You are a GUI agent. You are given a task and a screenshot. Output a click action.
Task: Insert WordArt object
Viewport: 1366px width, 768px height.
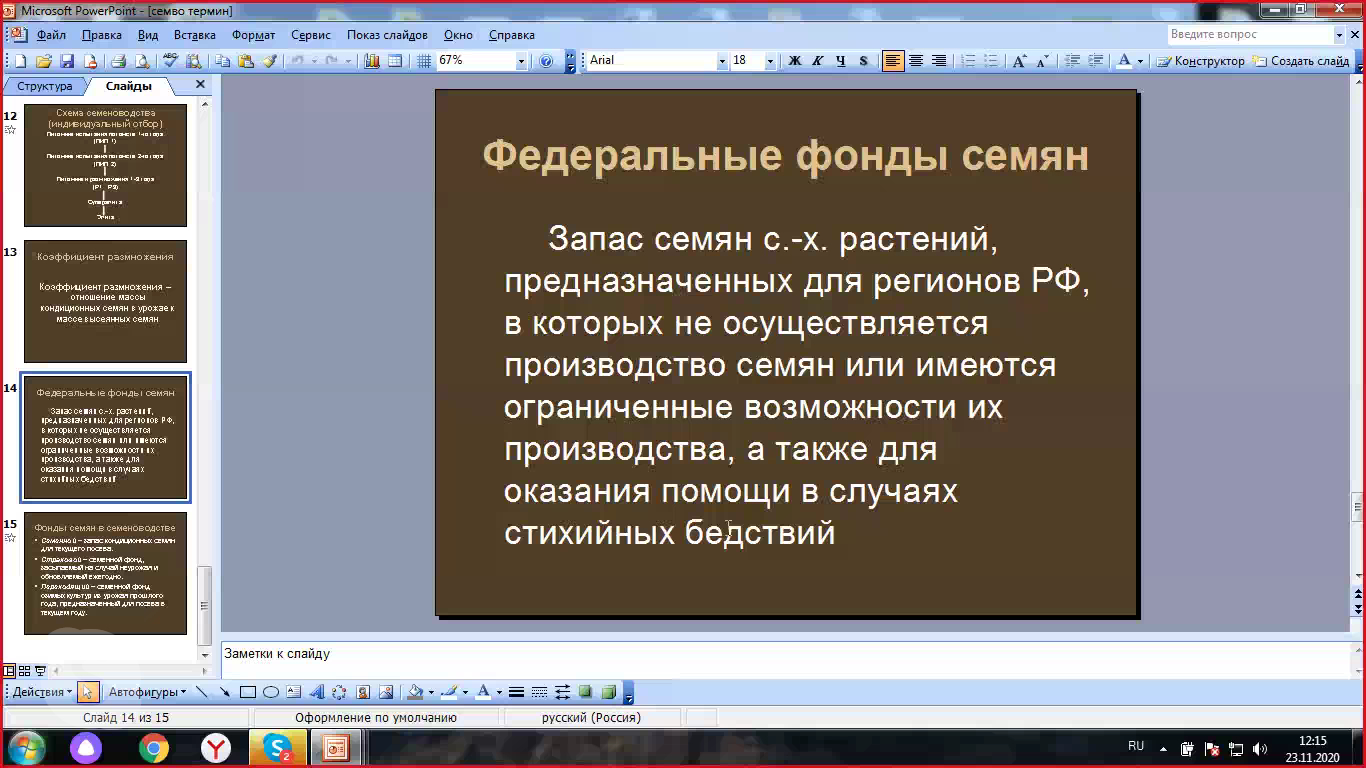316,692
